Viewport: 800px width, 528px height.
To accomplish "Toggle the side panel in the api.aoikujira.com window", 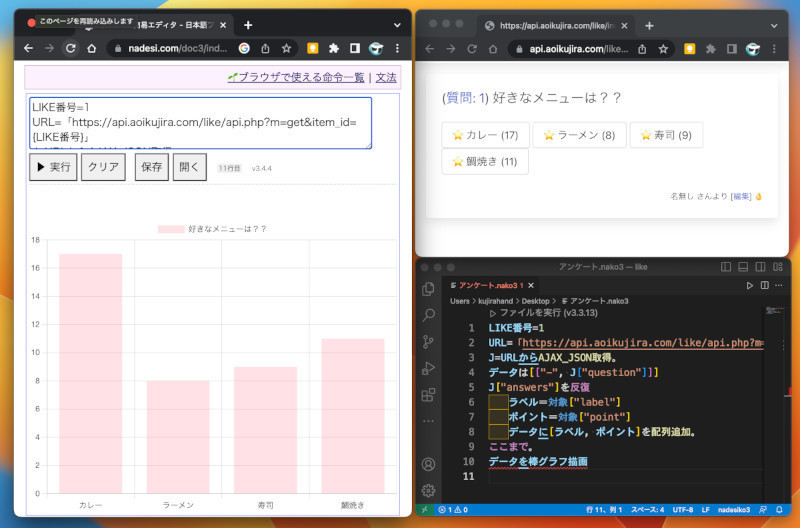I will 732,49.
